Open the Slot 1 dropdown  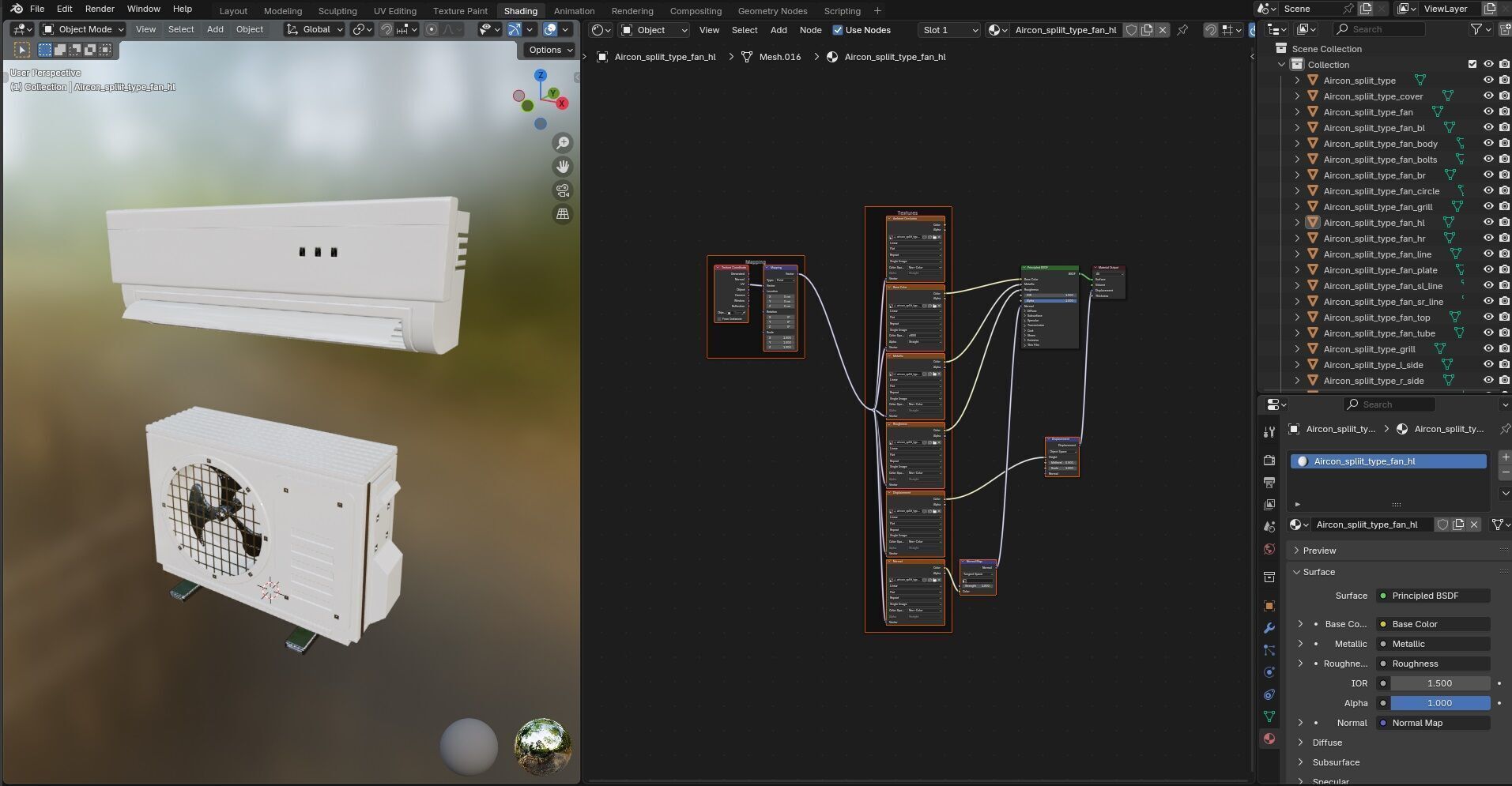tap(948, 30)
